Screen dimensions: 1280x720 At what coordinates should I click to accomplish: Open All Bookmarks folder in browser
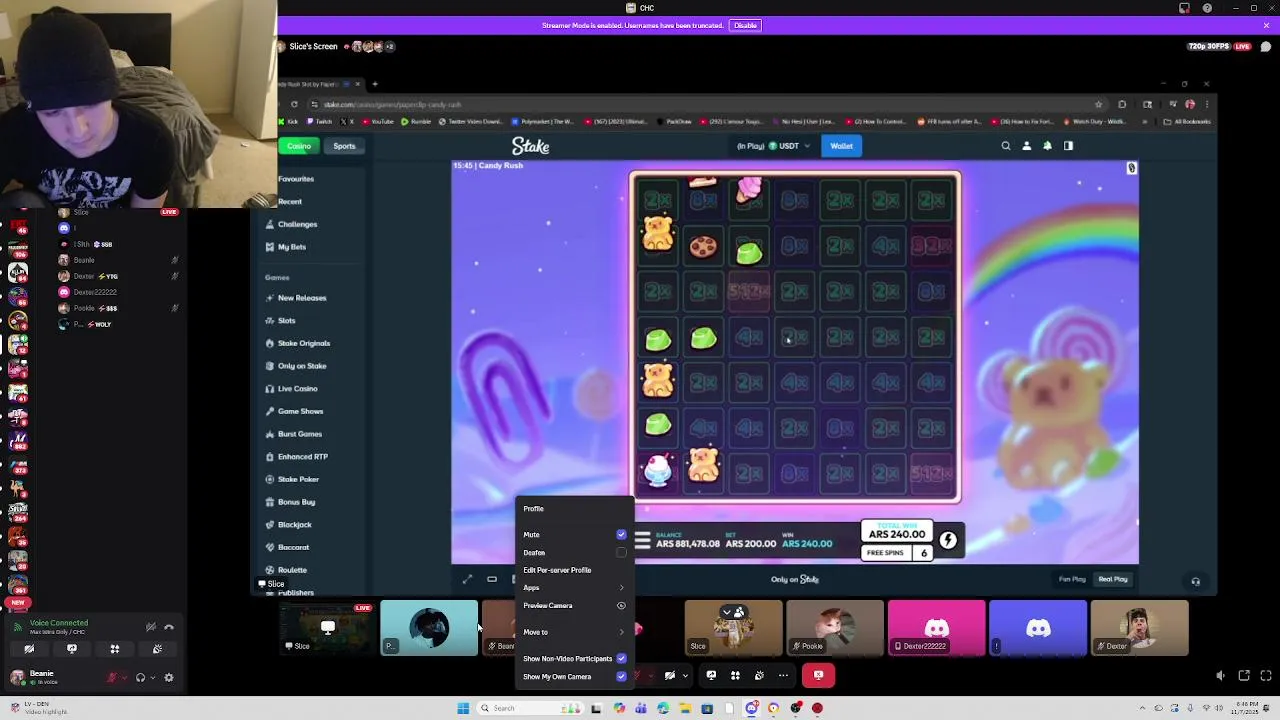[1187, 121]
